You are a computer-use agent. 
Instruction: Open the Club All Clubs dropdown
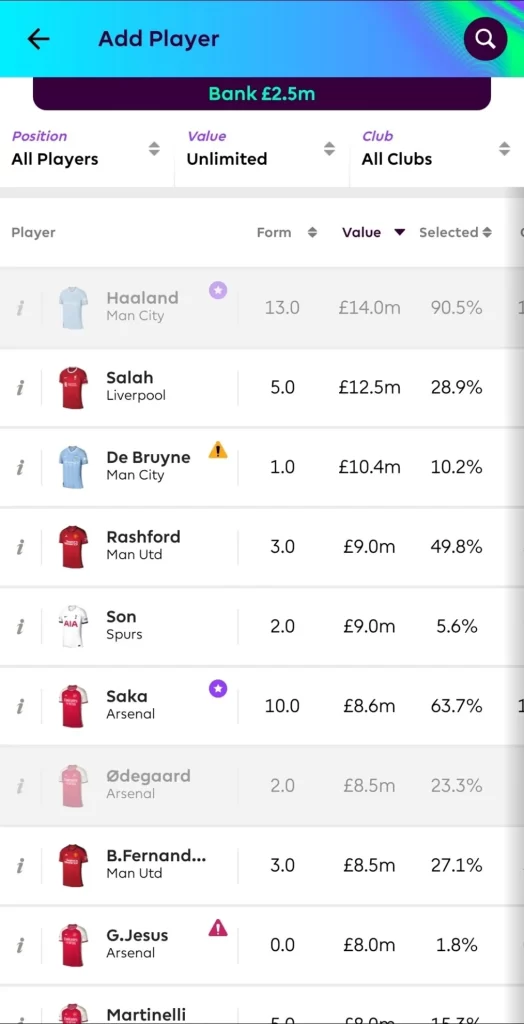(x=436, y=149)
